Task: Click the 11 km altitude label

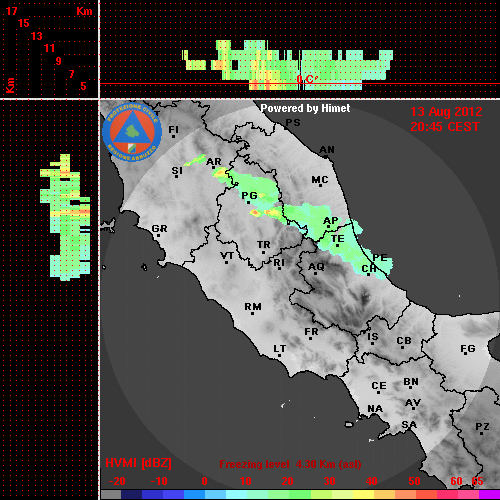Action: click(x=49, y=48)
